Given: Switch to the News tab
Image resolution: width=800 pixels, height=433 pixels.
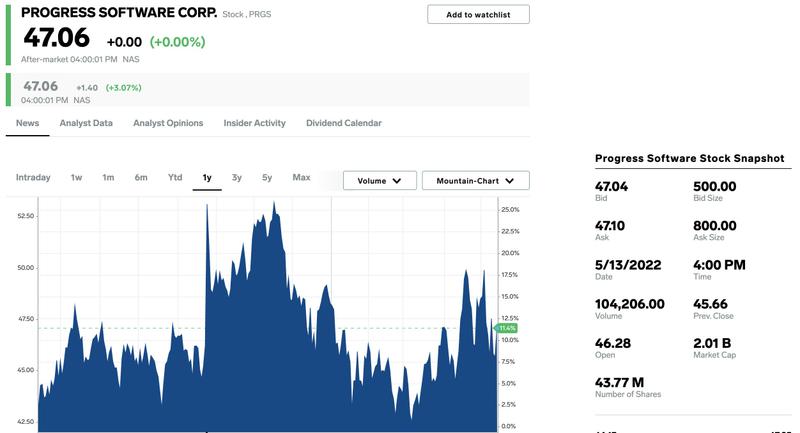Looking at the screenshot, I should tap(28, 123).
